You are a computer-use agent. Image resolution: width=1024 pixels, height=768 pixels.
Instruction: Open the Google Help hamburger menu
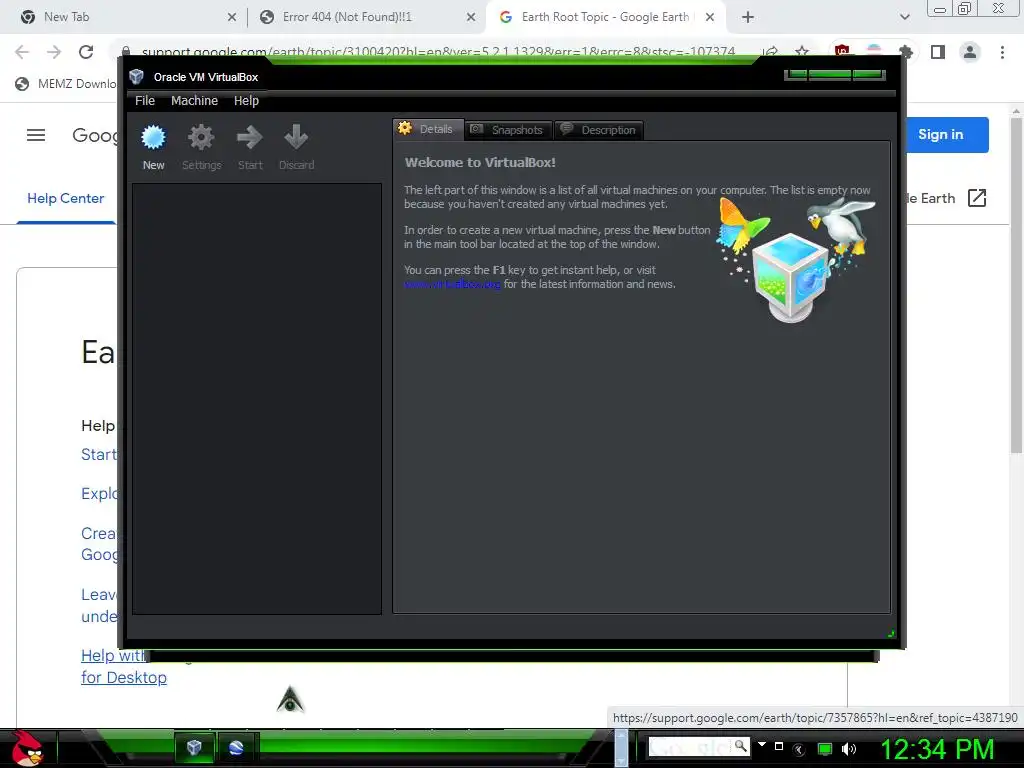36,135
